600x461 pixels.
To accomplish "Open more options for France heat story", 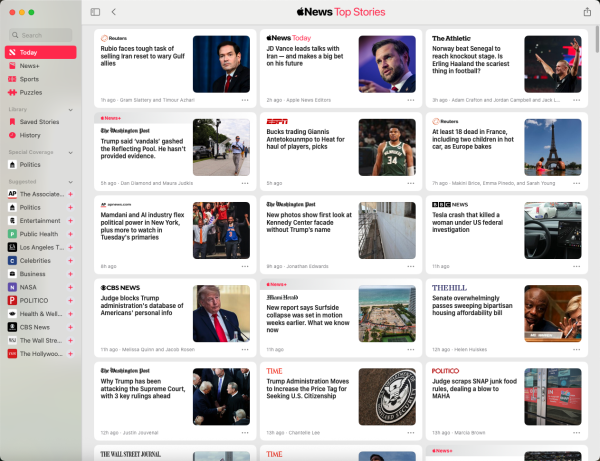I will coord(576,183).
